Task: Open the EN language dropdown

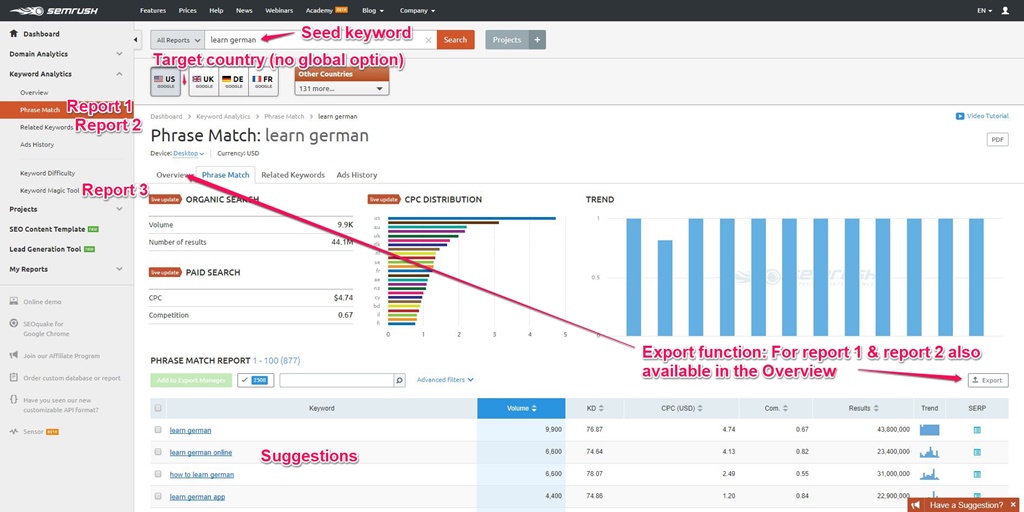Action: coord(984,10)
